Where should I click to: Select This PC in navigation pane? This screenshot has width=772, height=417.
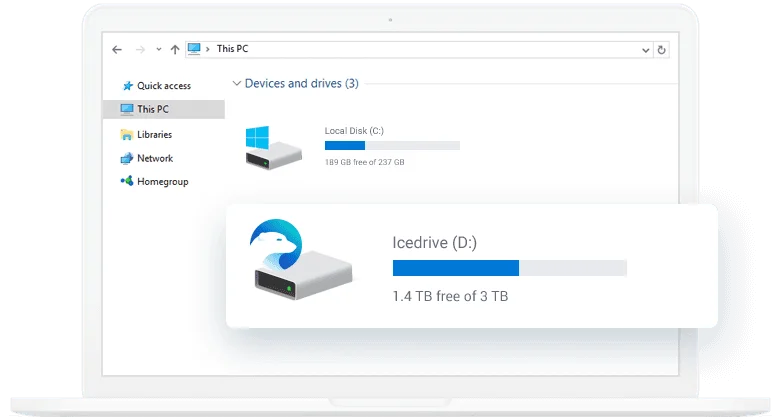tap(164, 109)
